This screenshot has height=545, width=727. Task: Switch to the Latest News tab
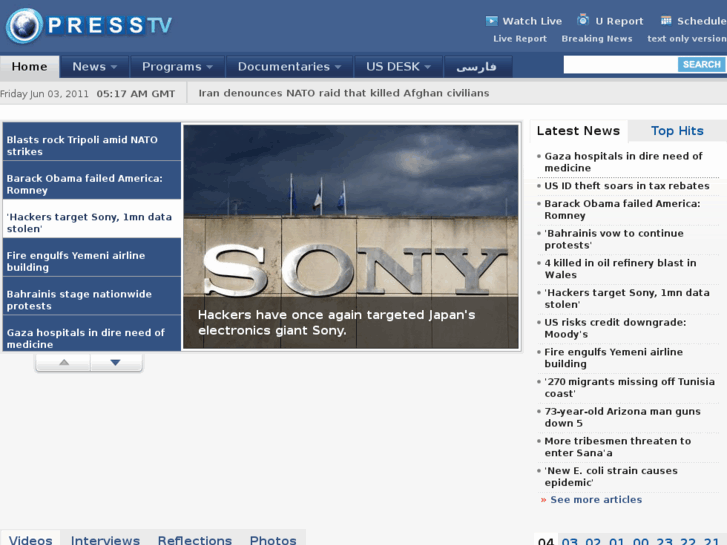coord(578,131)
